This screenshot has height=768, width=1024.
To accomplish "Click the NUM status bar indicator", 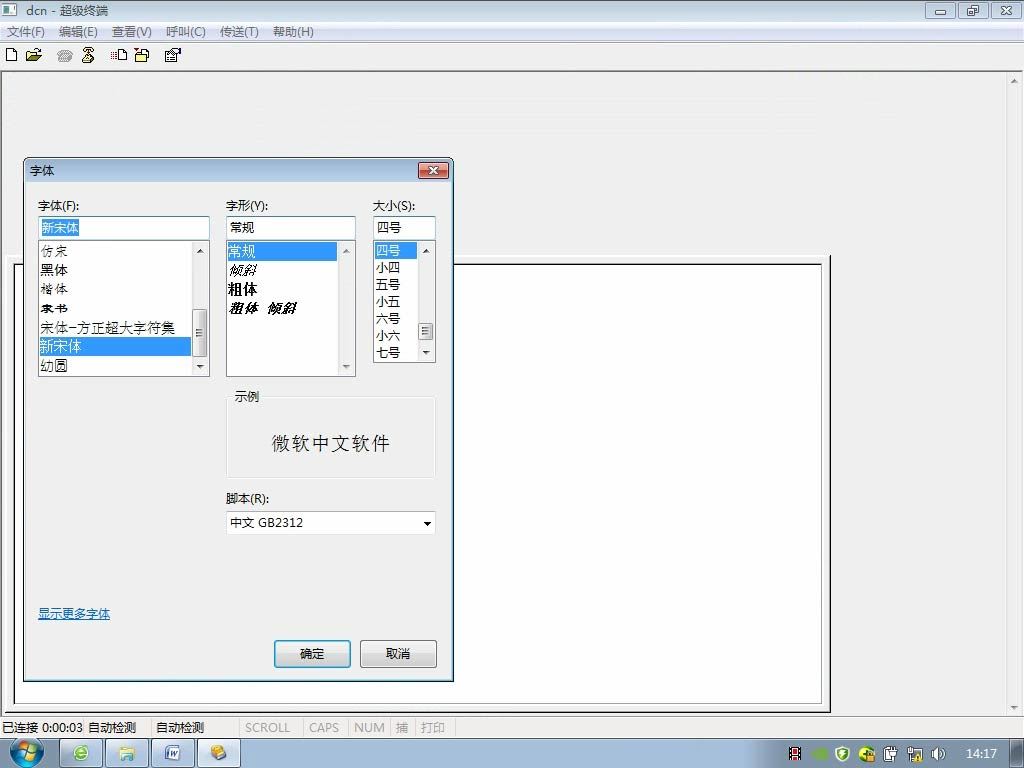I will click(x=369, y=728).
